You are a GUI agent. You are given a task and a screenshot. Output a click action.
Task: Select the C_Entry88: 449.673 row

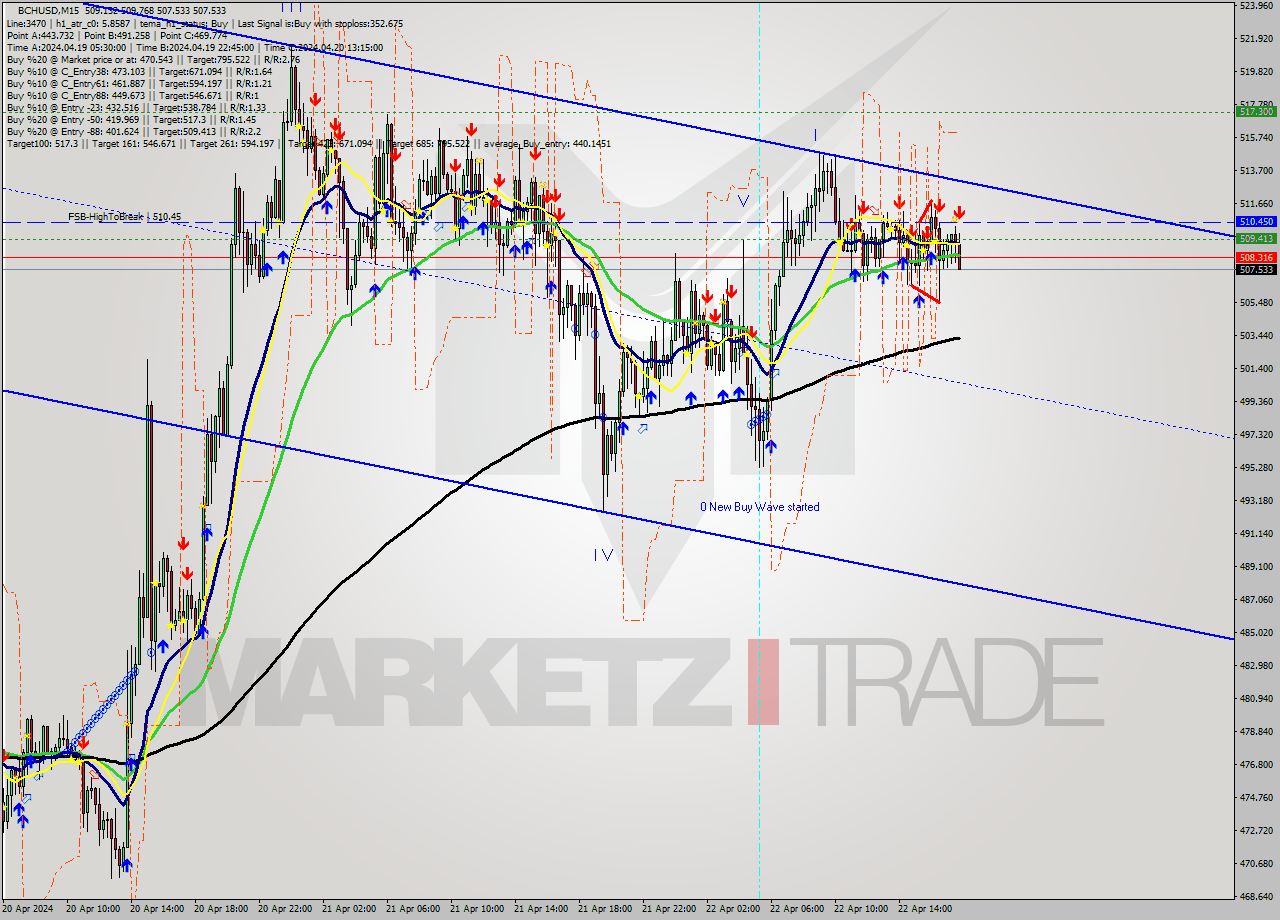pos(132,96)
